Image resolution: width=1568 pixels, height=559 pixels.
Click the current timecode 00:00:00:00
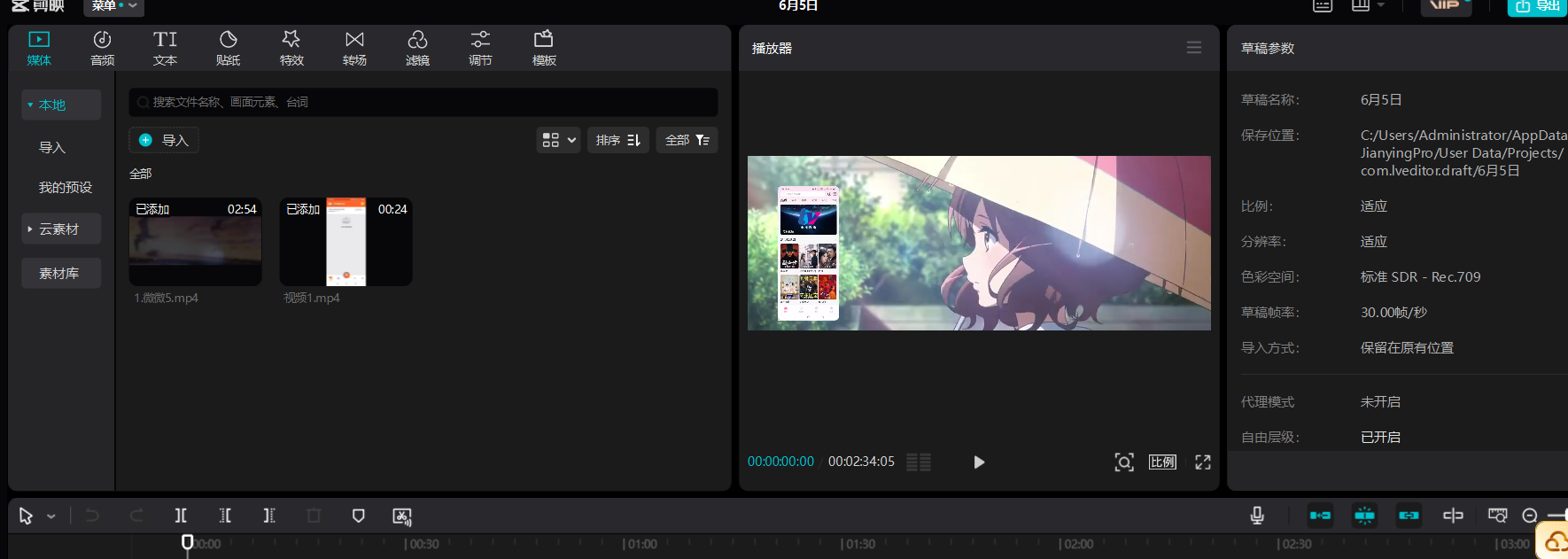click(x=780, y=462)
